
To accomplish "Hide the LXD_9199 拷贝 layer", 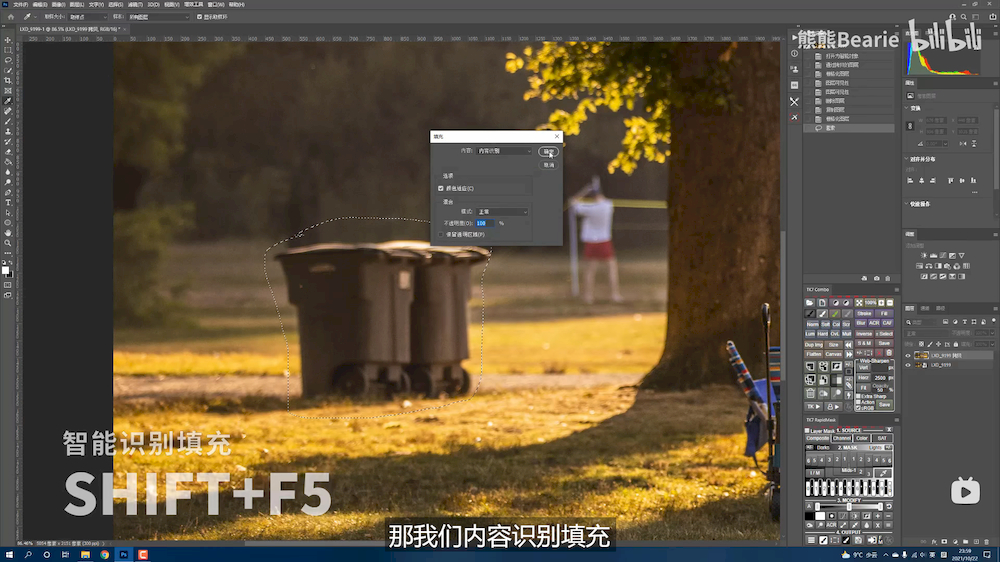I will click(x=909, y=355).
